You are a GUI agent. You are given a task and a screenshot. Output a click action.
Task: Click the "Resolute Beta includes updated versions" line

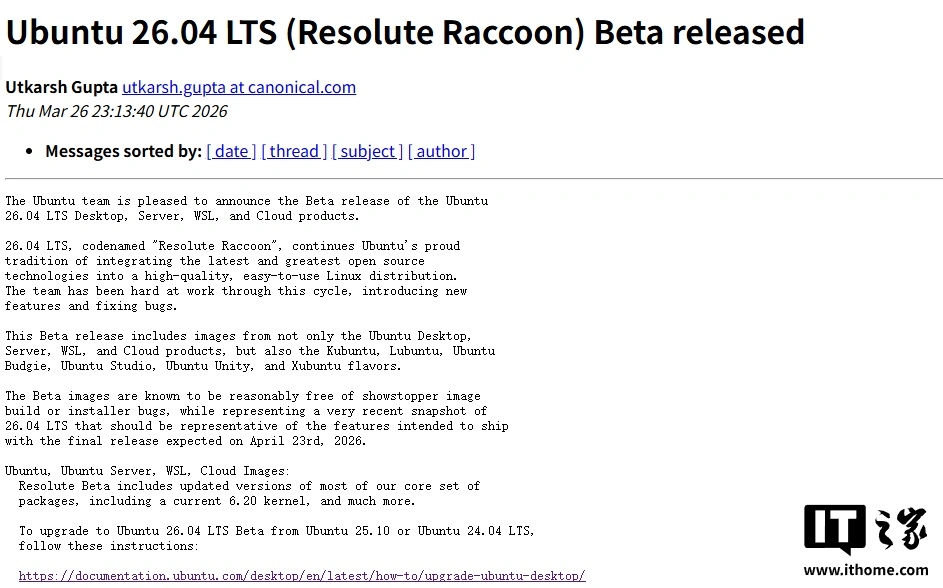point(249,486)
